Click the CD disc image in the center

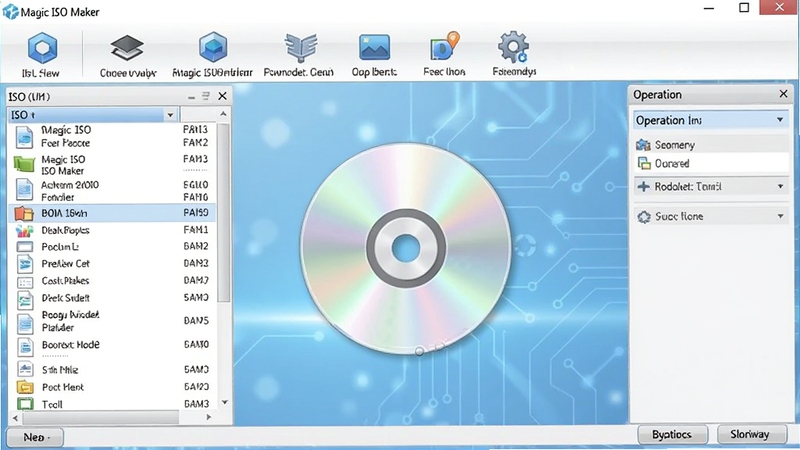(406, 248)
